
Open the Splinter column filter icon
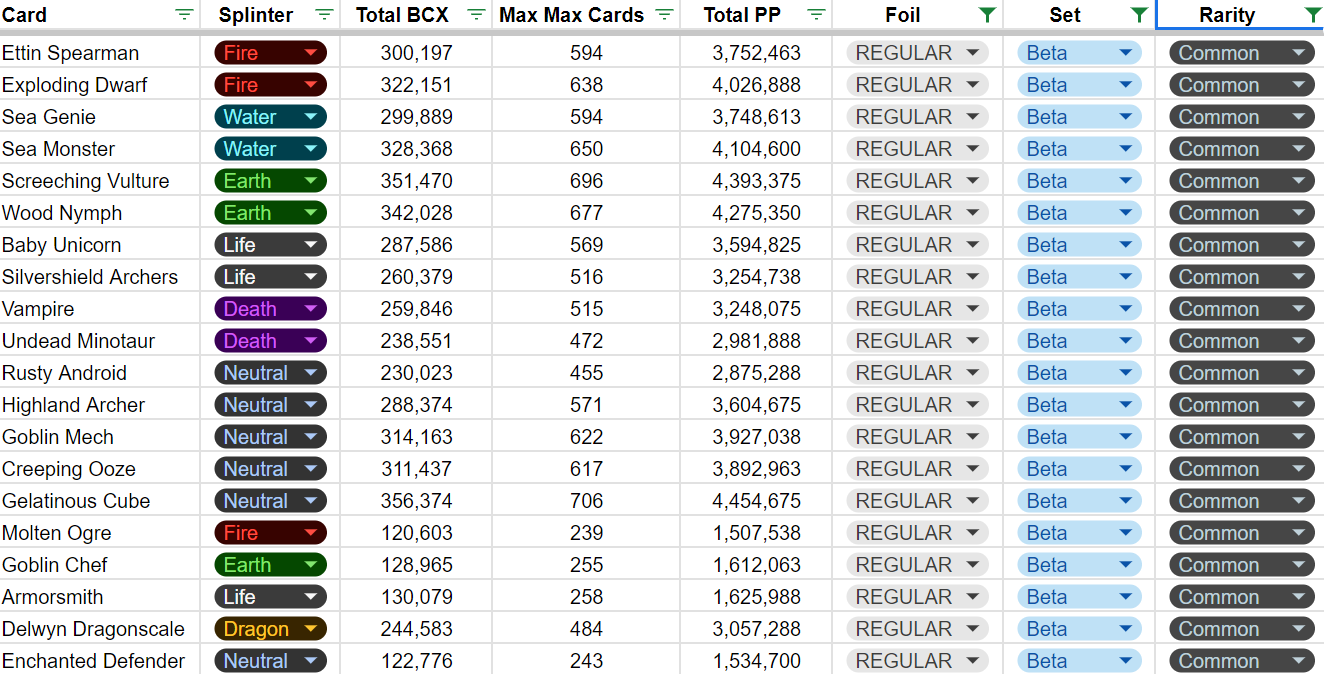click(324, 15)
